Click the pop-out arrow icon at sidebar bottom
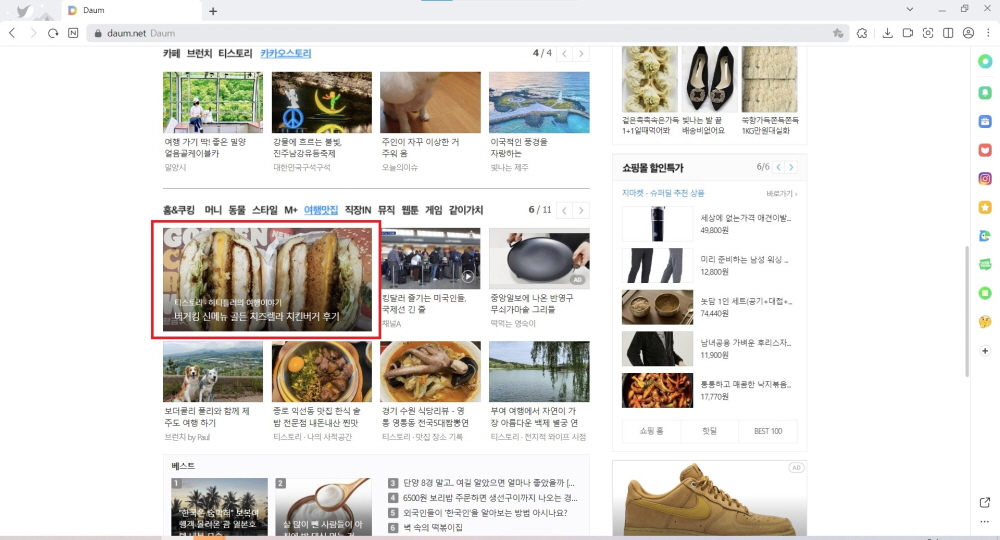This screenshot has width=1000, height=540. click(985, 502)
